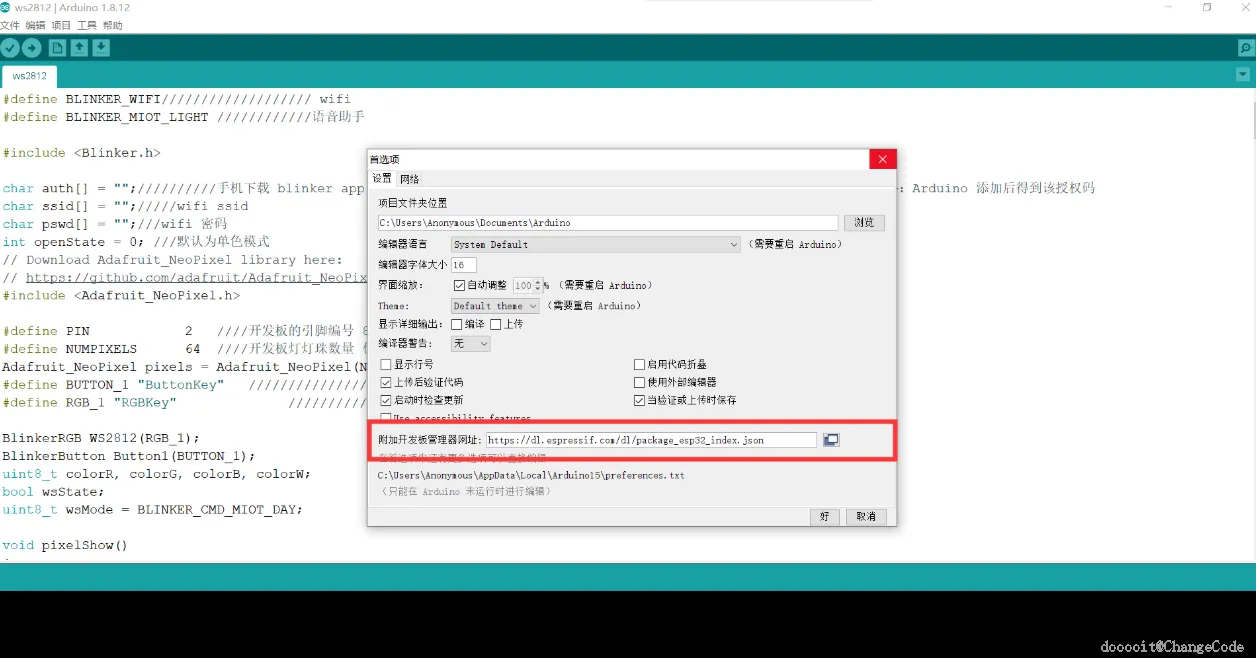Click the 'bool wsState;' code line

coord(53,492)
